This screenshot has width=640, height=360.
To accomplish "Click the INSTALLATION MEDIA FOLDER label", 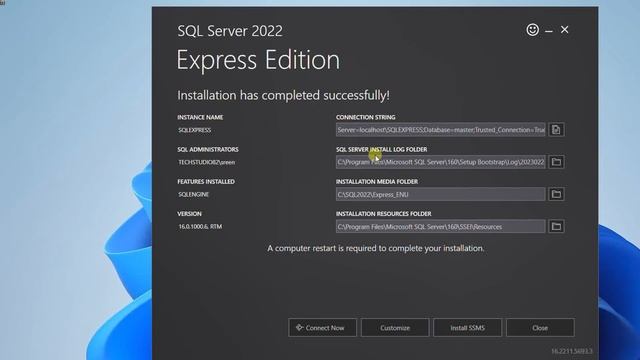I will click(377, 182).
